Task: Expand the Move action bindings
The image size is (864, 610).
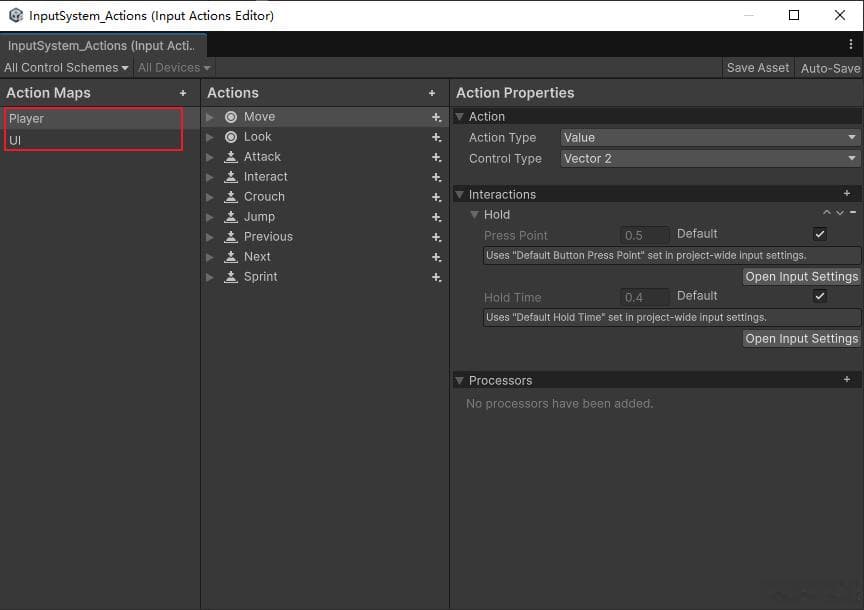Action: (x=210, y=117)
